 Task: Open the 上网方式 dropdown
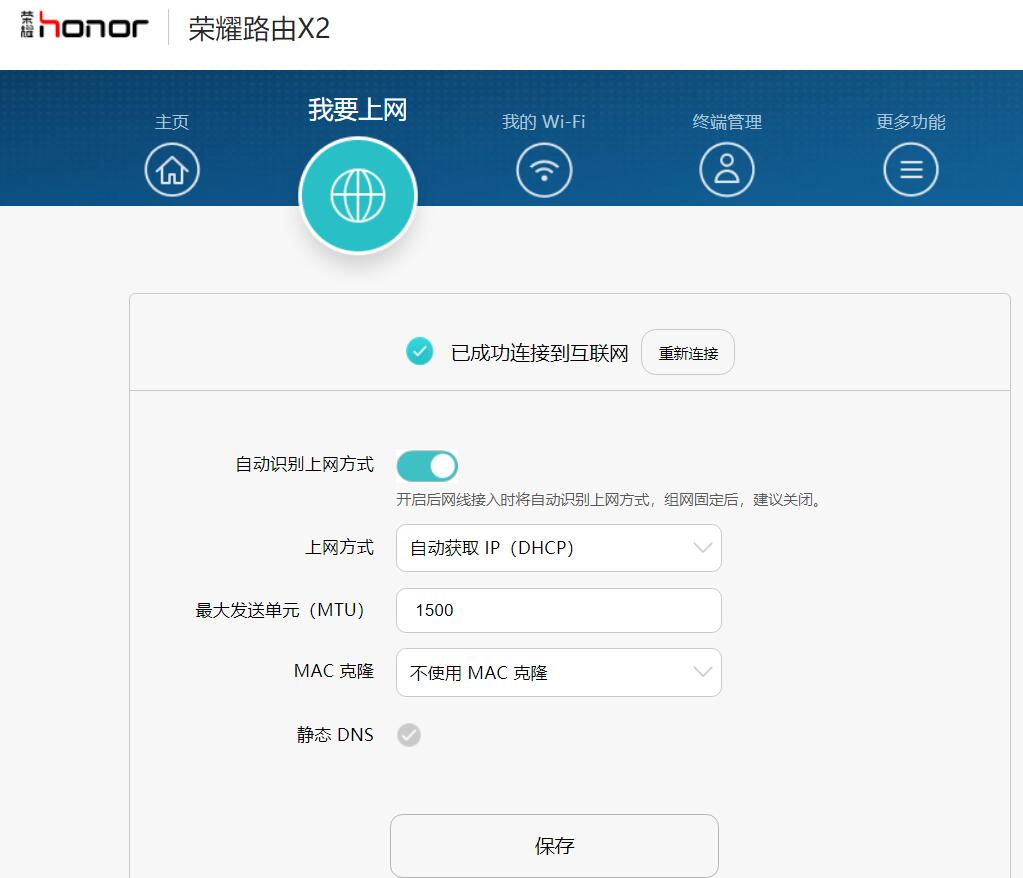[558, 548]
